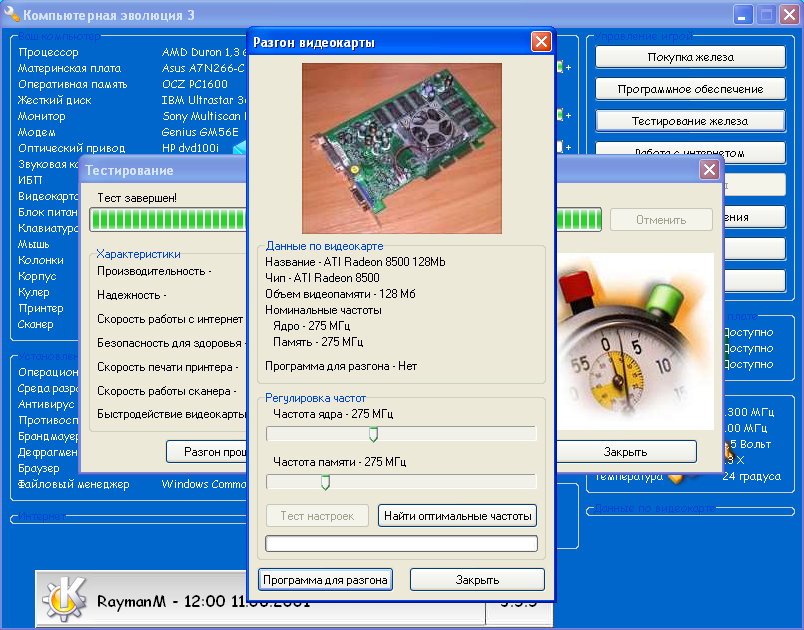Image resolution: width=804 pixels, height=630 pixels.
Task: Click the green indicator in the Монитор row
Action: tap(560, 115)
